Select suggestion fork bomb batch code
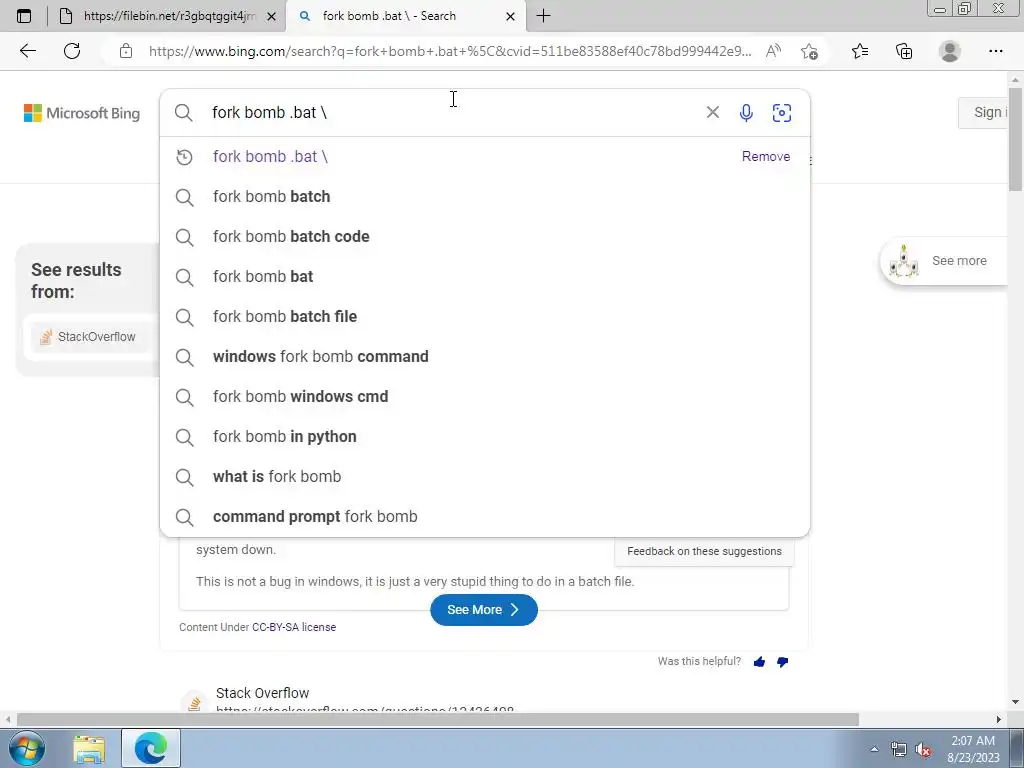 [x=291, y=236]
